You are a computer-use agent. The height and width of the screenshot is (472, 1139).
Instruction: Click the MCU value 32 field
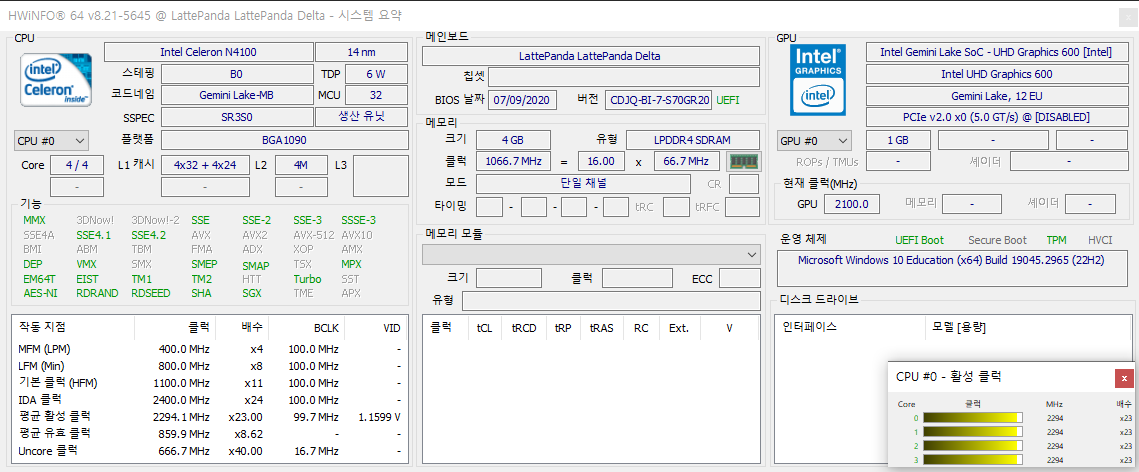[376, 95]
